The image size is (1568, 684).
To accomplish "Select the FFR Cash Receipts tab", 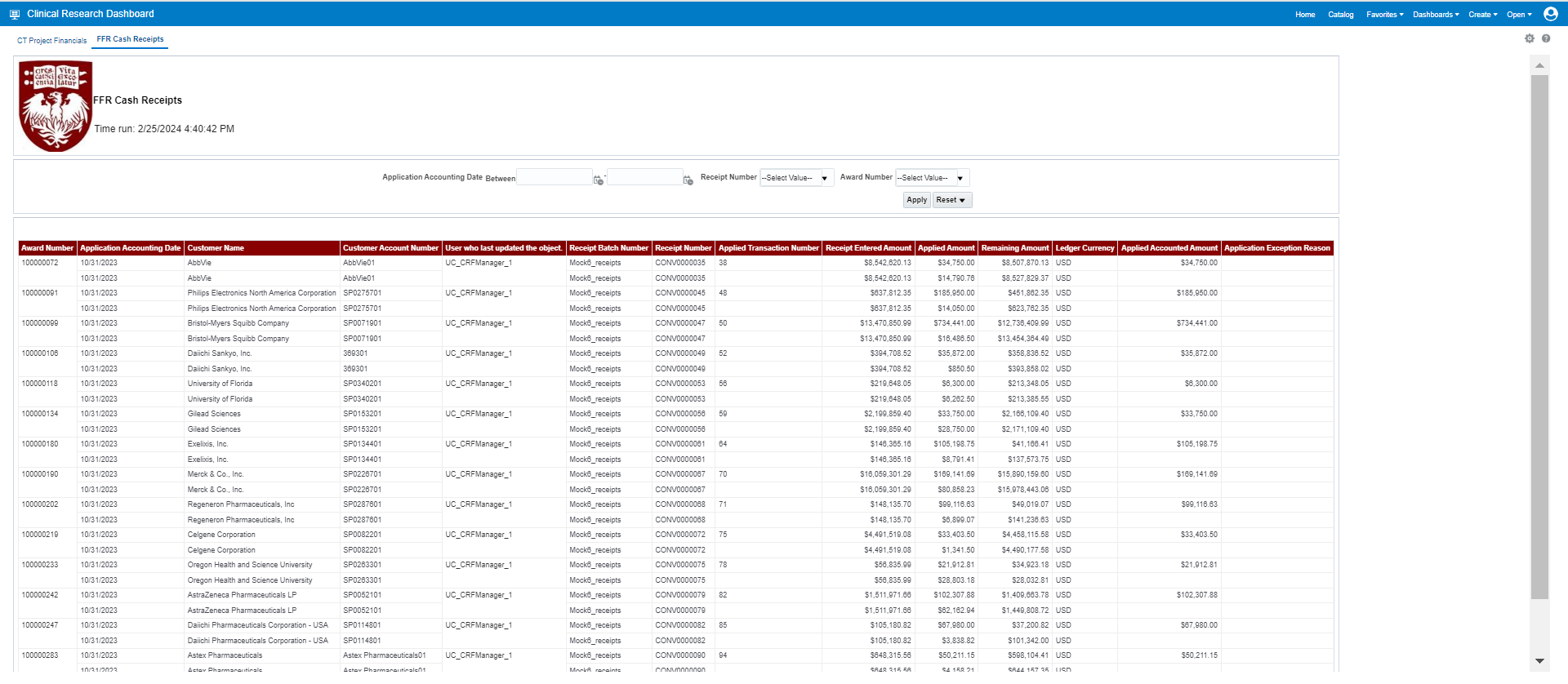I will point(130,39).
